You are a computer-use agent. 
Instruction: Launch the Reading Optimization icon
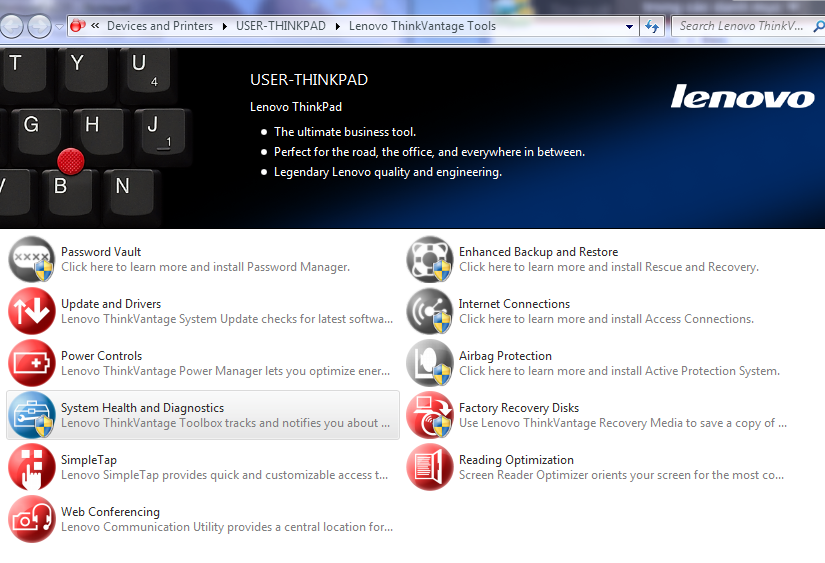click(429, 467)
